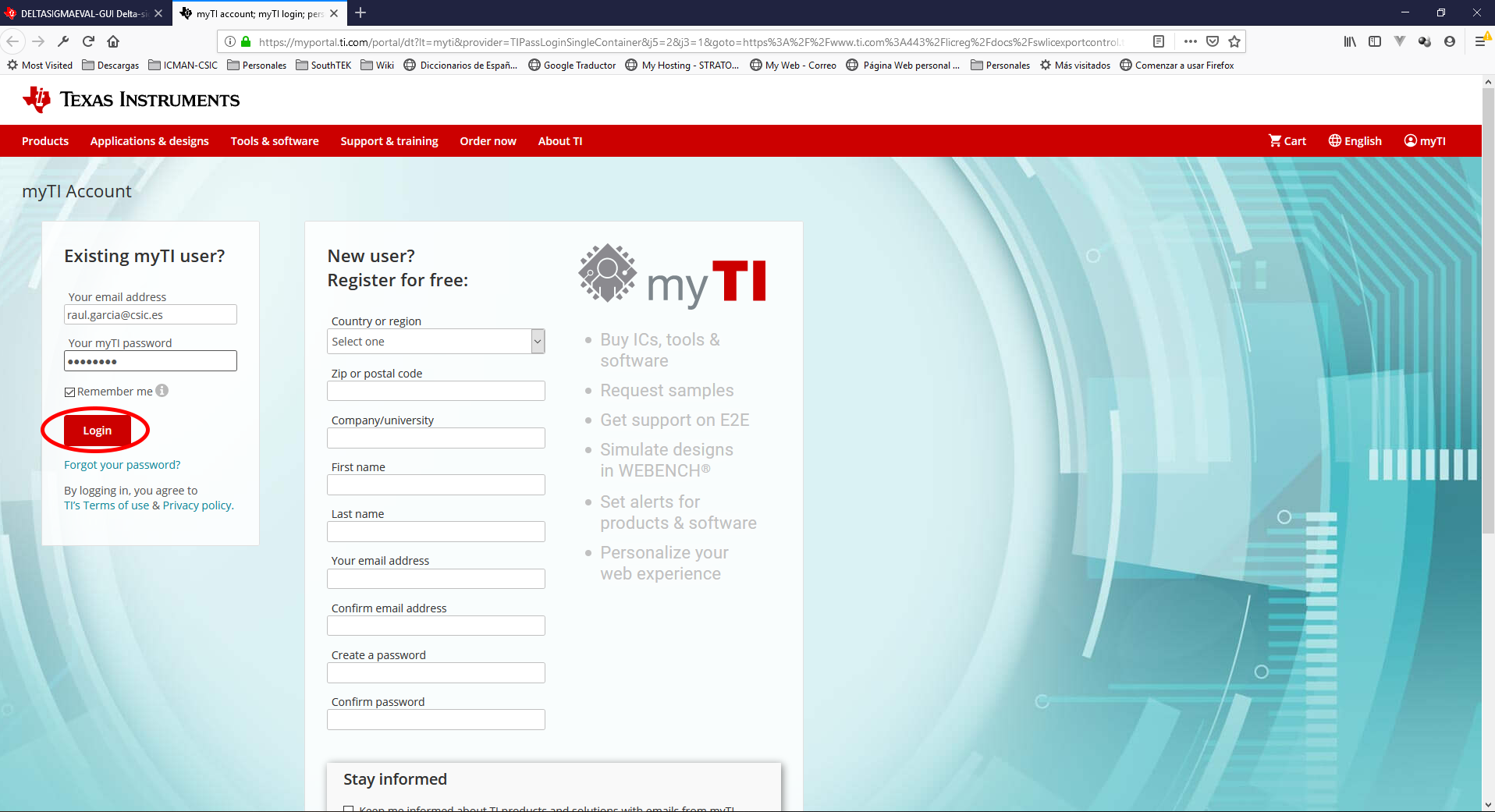
Task: Open My Web - Correo bookmark
Action: 793,65
